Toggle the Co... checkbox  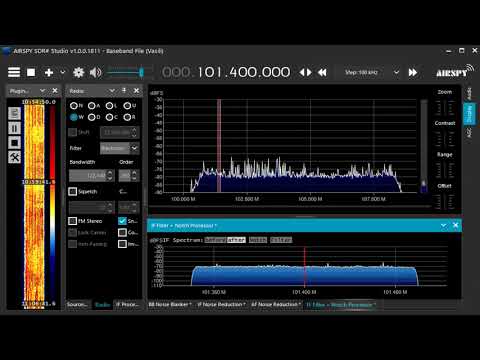coord(122,233)
